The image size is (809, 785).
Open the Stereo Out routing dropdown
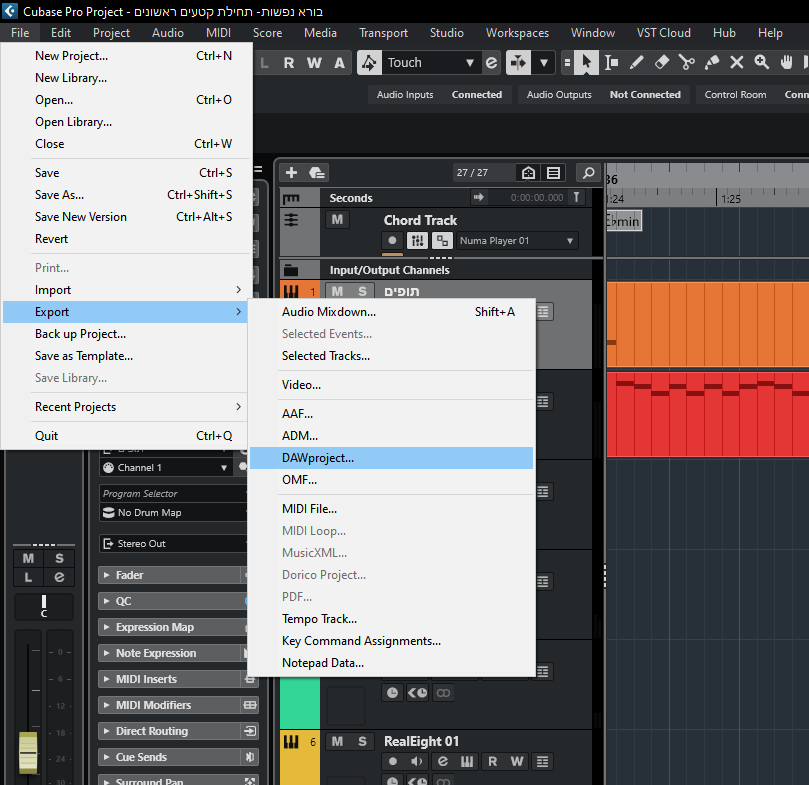point(173,543)
